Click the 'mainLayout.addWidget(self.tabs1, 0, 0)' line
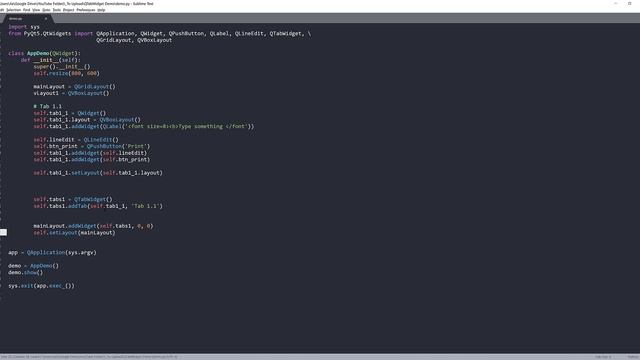 pyautogui.click(x=93, y=226)
